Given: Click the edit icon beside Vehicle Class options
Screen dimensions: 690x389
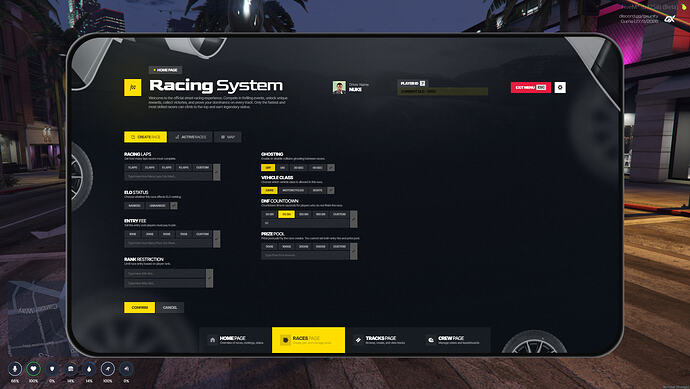Looking at the screenshot, I should pyautogui.click(x=331, y=190).
